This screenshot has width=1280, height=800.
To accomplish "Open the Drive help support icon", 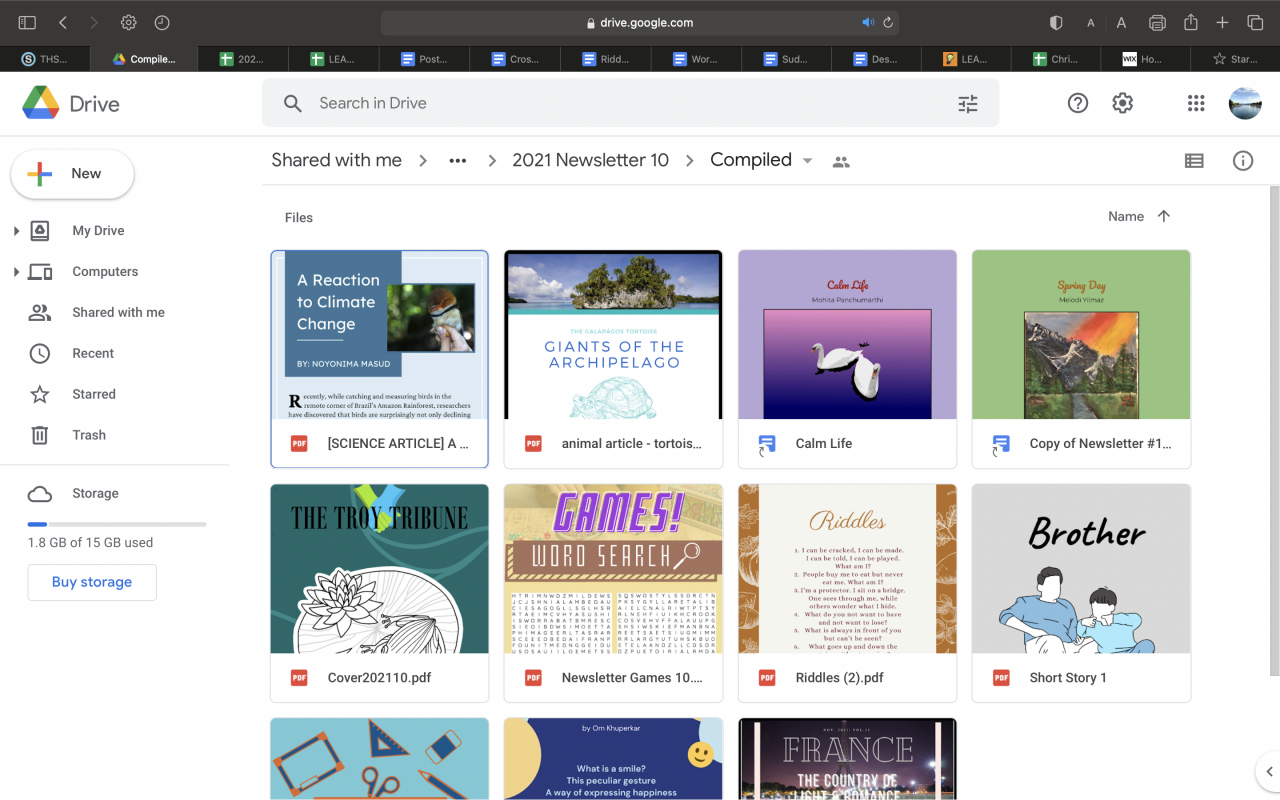I will tap(1077, 103).
